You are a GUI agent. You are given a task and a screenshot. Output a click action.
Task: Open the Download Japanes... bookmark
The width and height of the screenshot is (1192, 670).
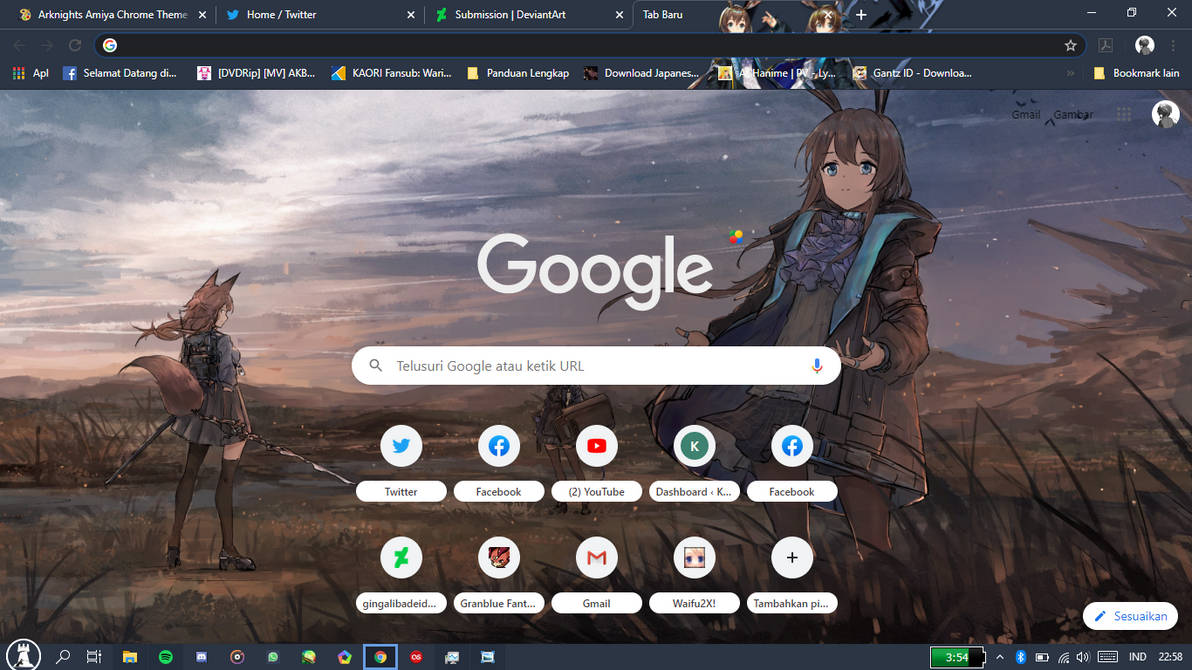point(641,73)
